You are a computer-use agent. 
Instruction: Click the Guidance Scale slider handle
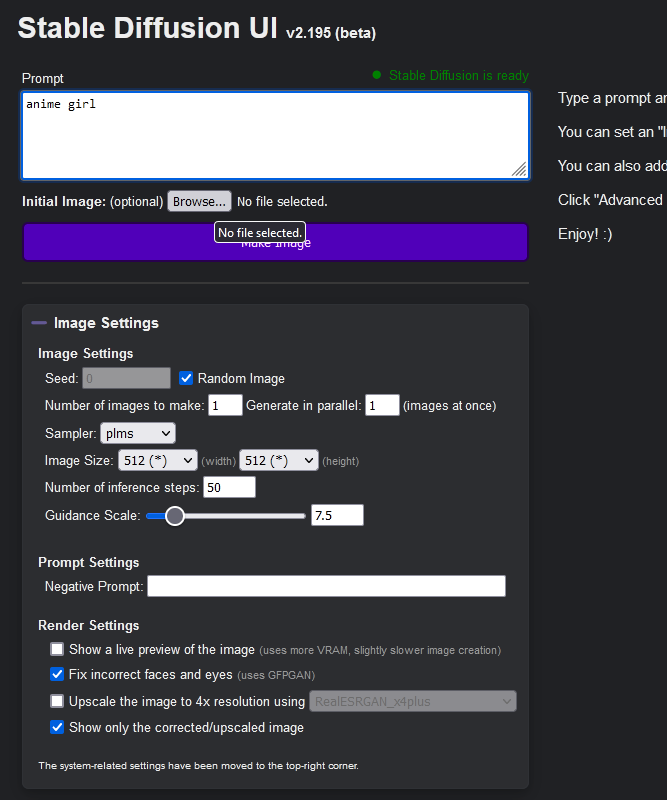(175, 516)
